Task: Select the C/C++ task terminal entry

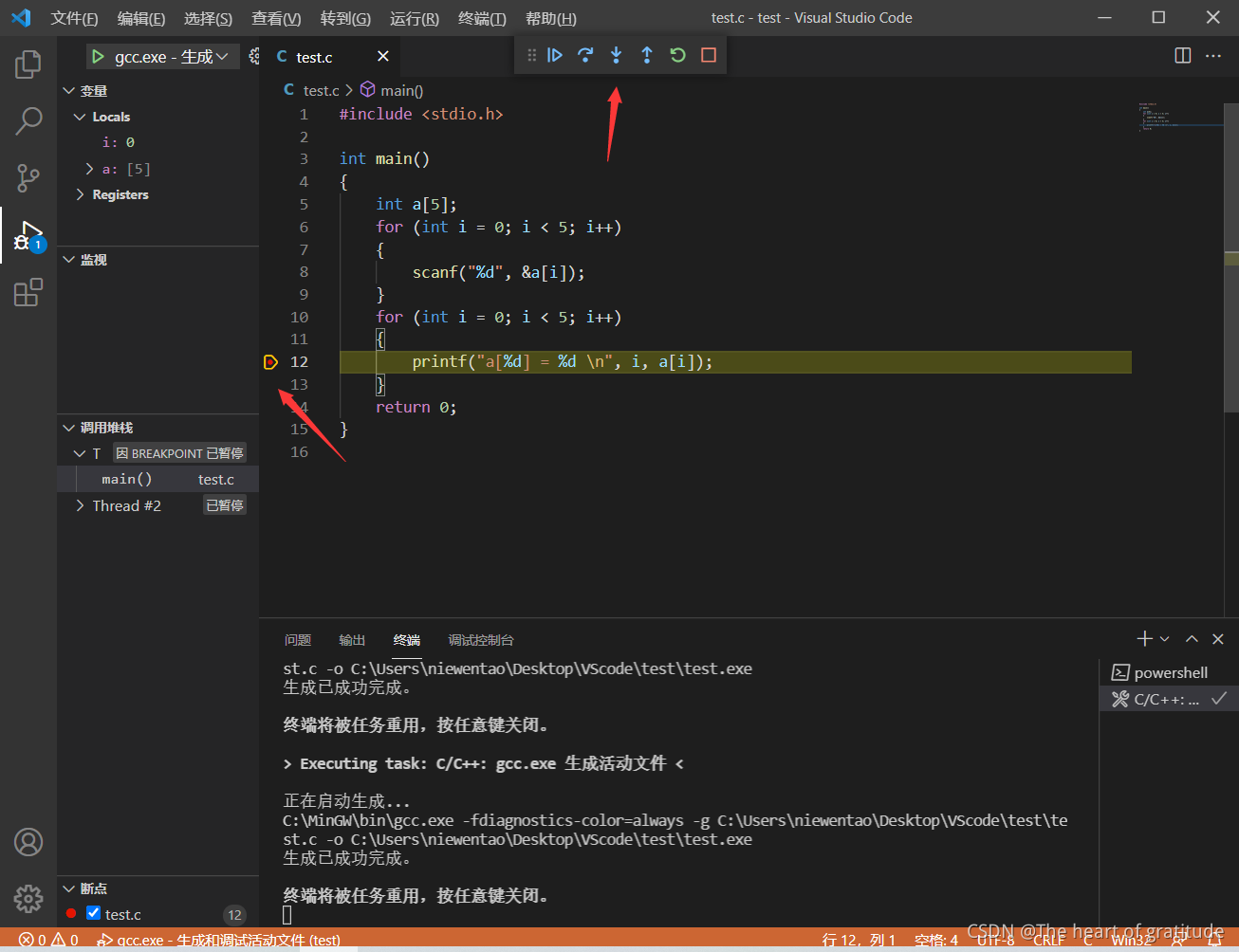Action: click(x=1169, y=699)
